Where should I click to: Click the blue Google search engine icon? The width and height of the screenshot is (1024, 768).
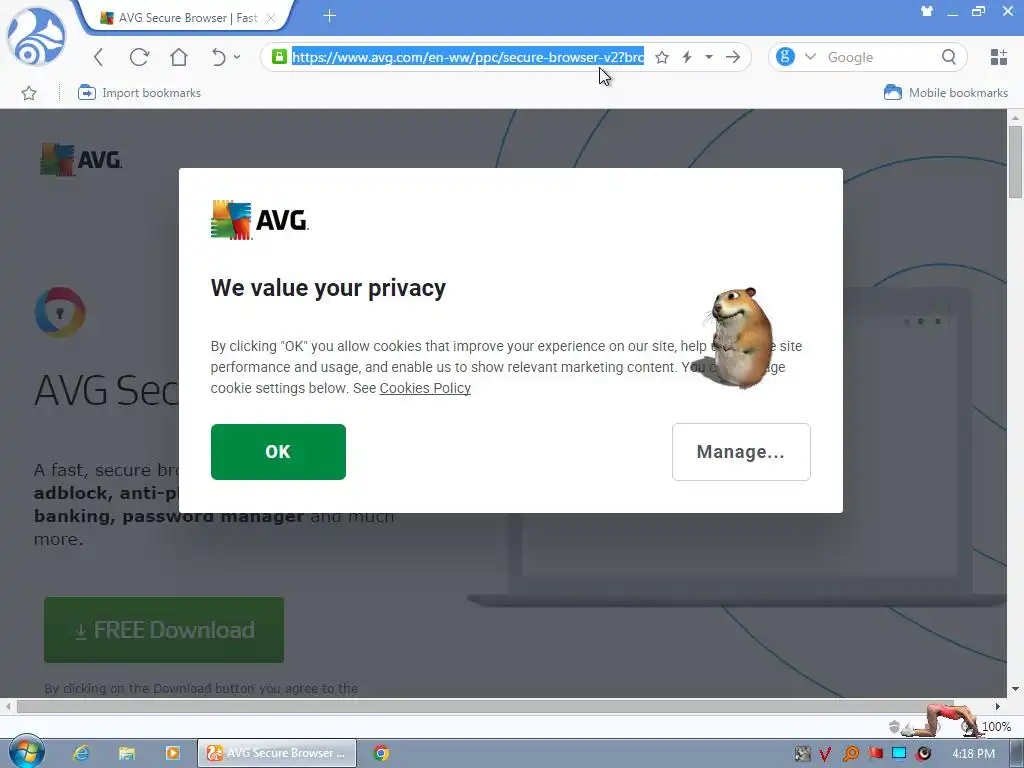(786, 57)
